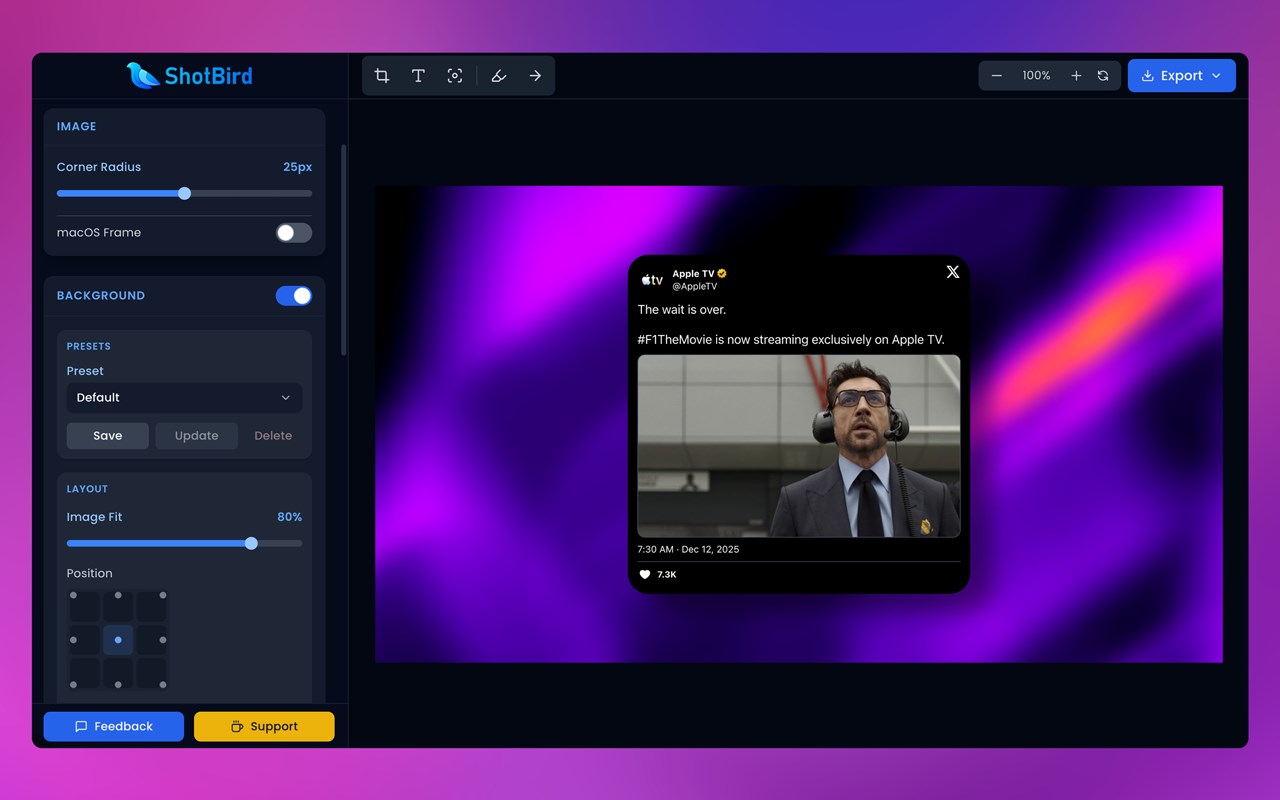Select the Crop tool
The image size is (1280, 800).
click(382, 76)
